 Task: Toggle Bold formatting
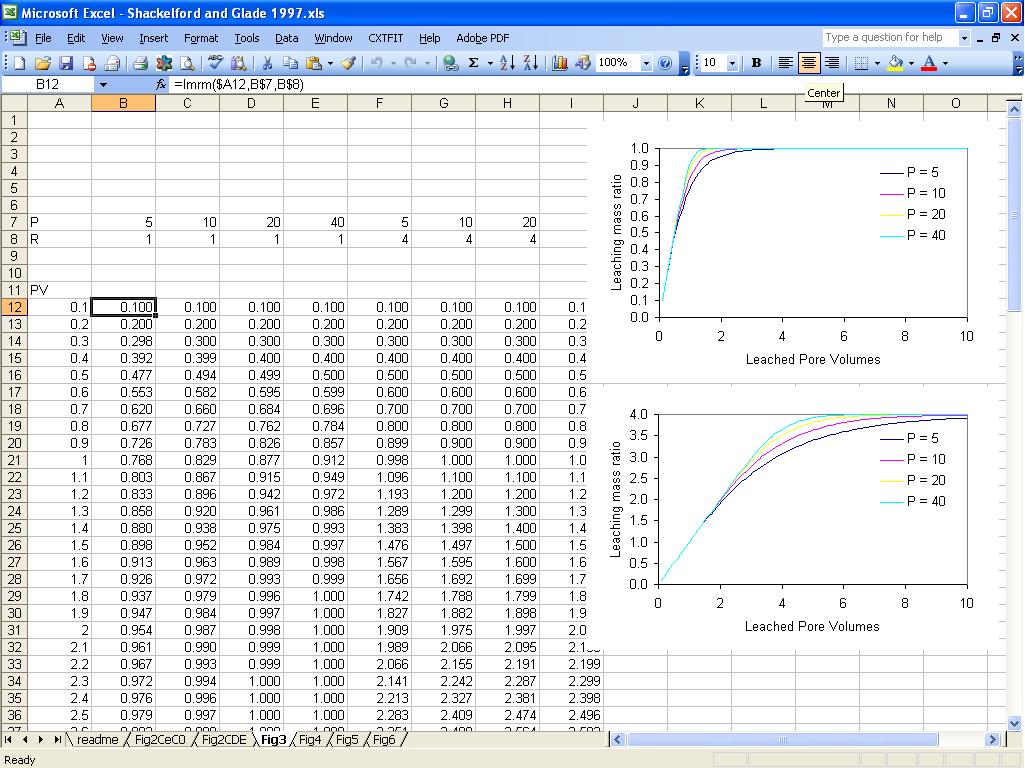point(756,63)
